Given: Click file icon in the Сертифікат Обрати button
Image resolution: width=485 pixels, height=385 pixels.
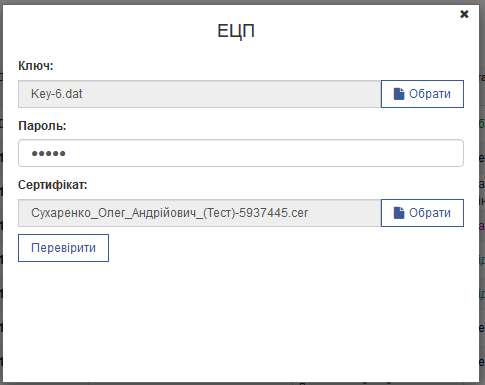Looking at the screenshot, I should tap(399, 213).
